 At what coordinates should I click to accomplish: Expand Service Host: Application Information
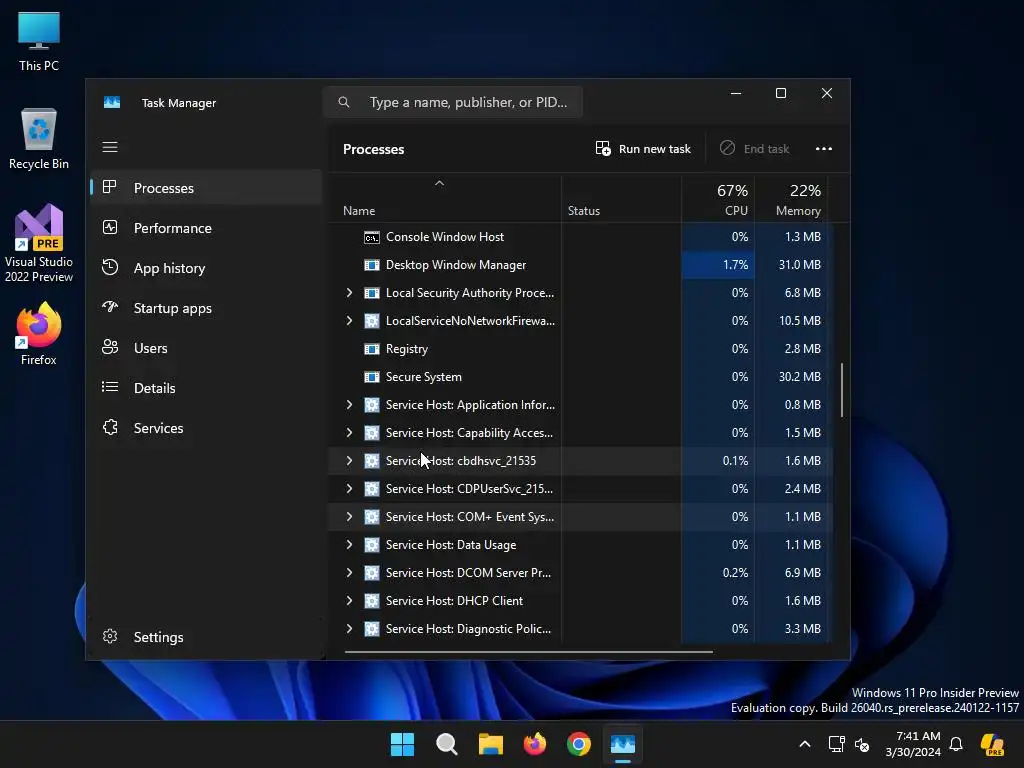point(349,405)
